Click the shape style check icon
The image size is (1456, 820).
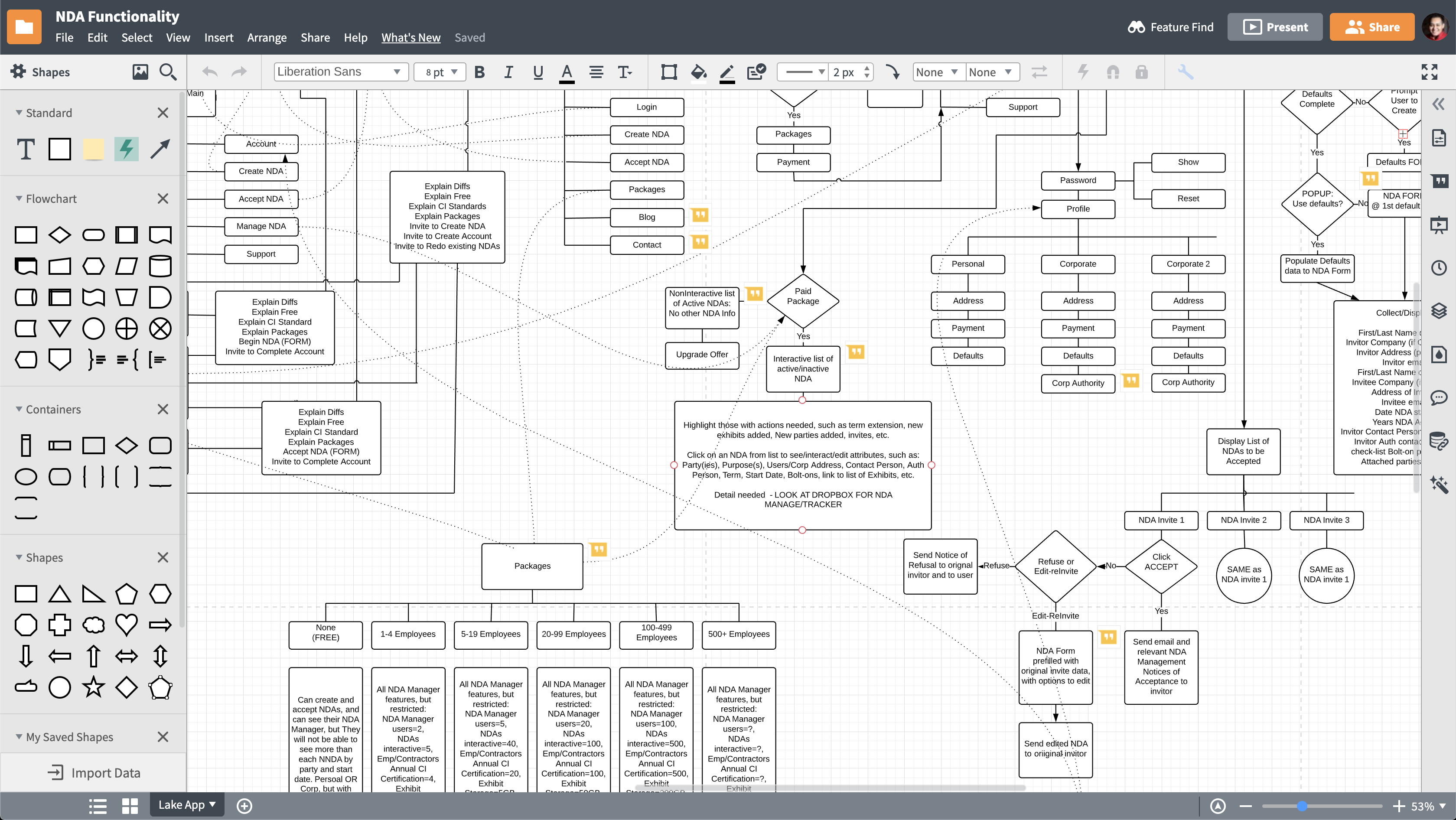pos(756,72)
